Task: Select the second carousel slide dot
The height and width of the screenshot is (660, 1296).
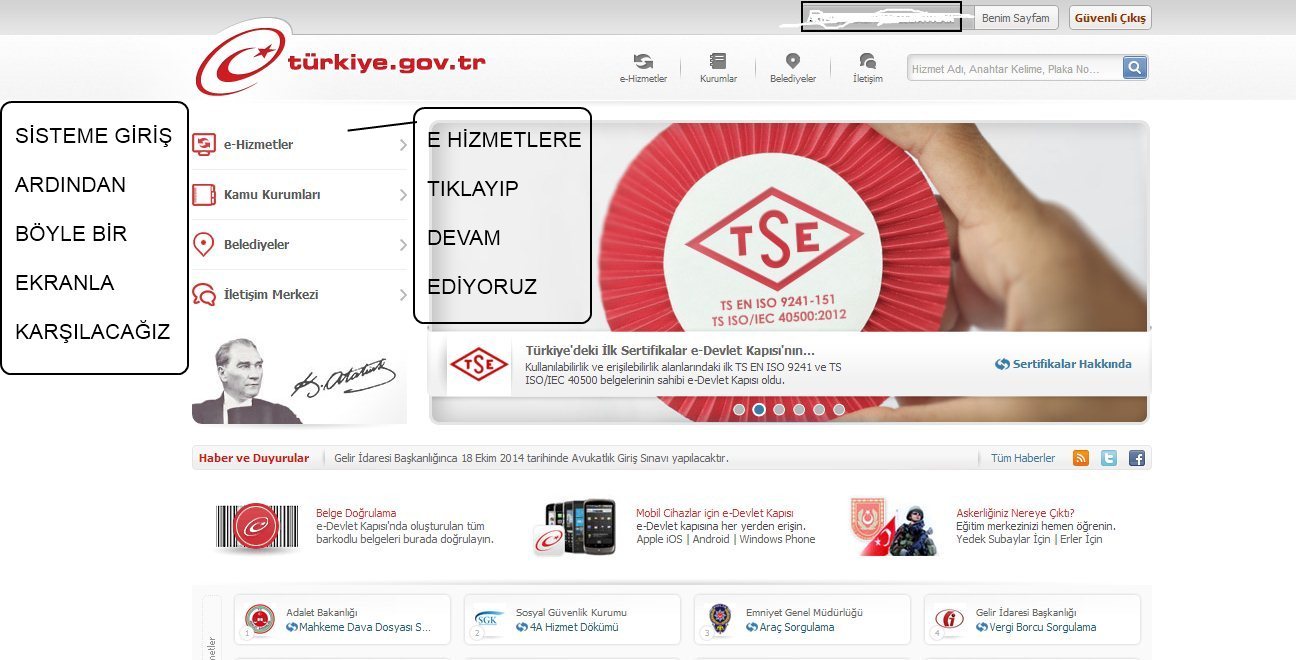Action: point(759,409)
